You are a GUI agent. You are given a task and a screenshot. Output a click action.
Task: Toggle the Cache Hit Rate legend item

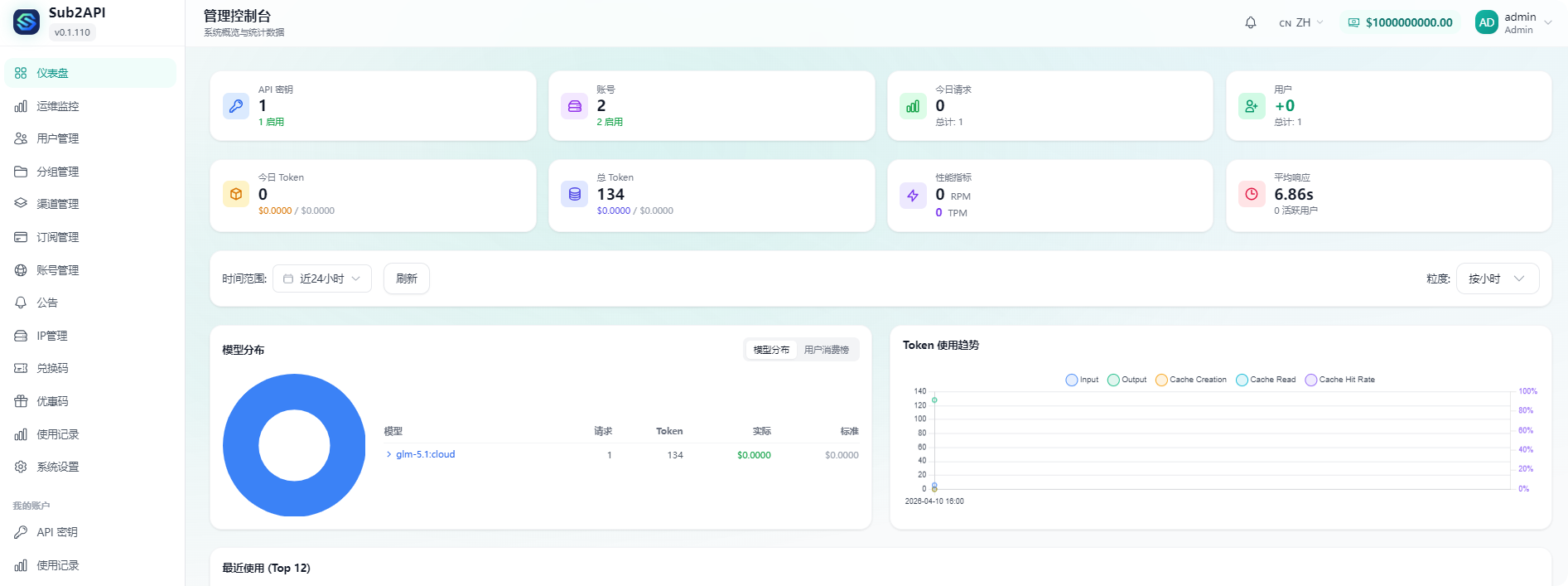(1339, 380)
